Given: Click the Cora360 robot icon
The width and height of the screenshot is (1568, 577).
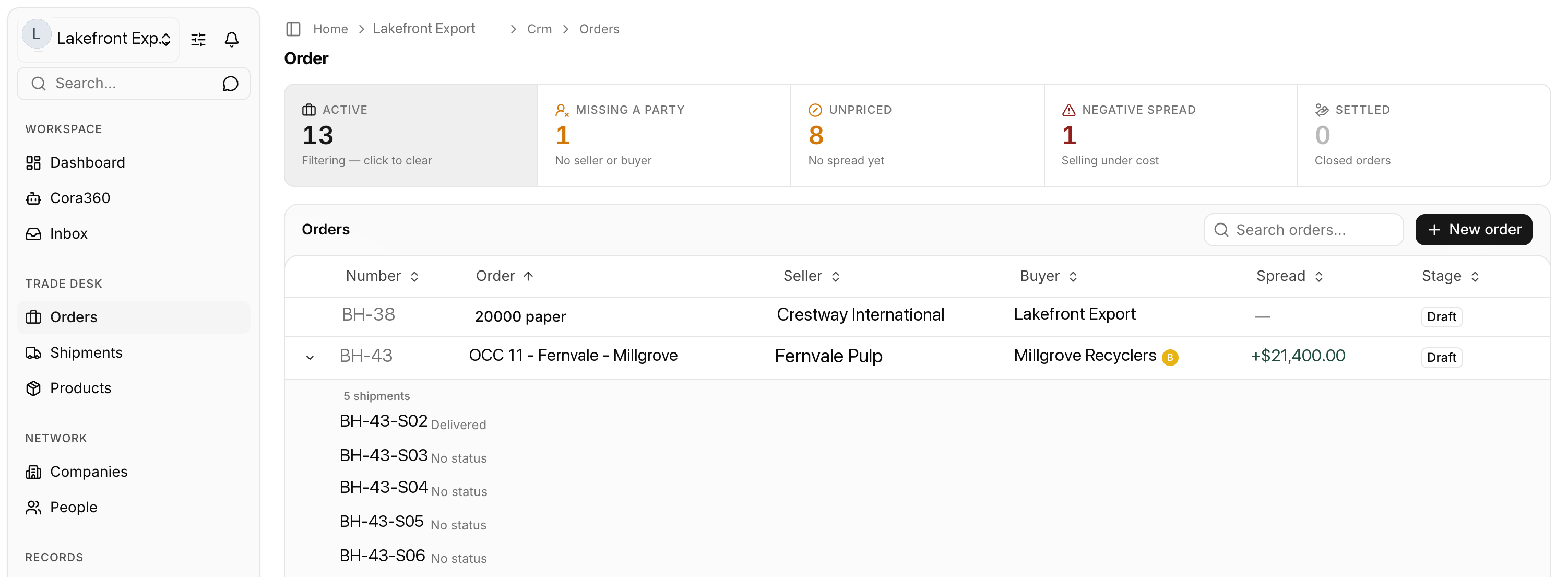Looking at the screenshot, I should [x=33, y=198].
